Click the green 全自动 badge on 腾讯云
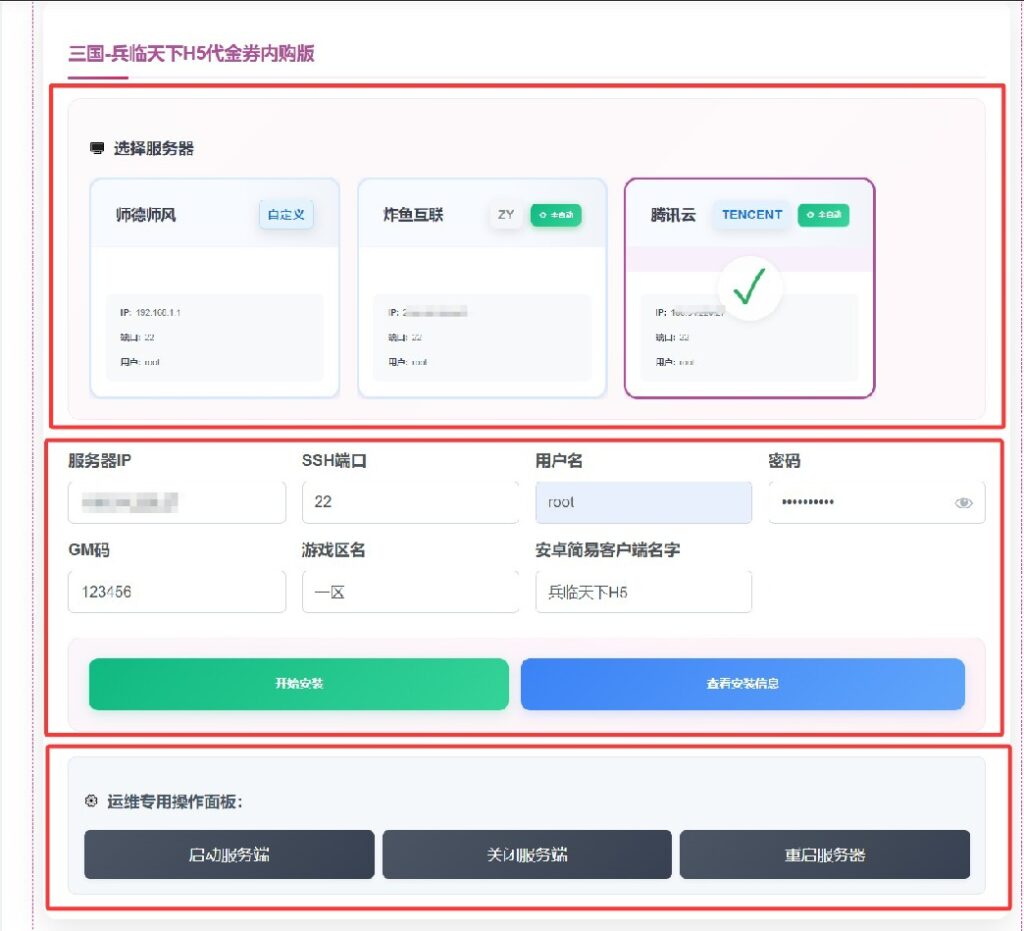1024x931 pixels. [x=823, y=215]
